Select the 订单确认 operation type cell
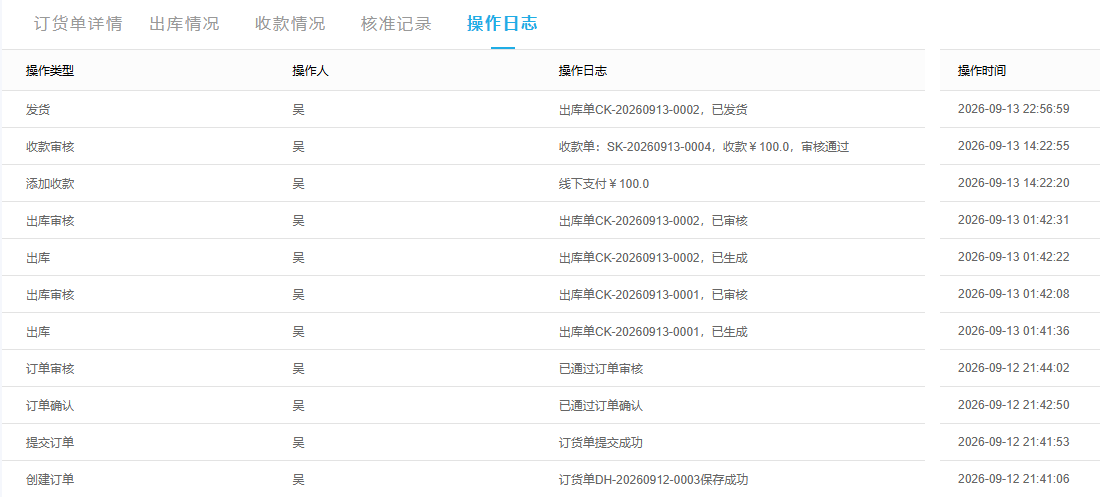This screenshot has height=497, width=1100. (x=50, y=406)
